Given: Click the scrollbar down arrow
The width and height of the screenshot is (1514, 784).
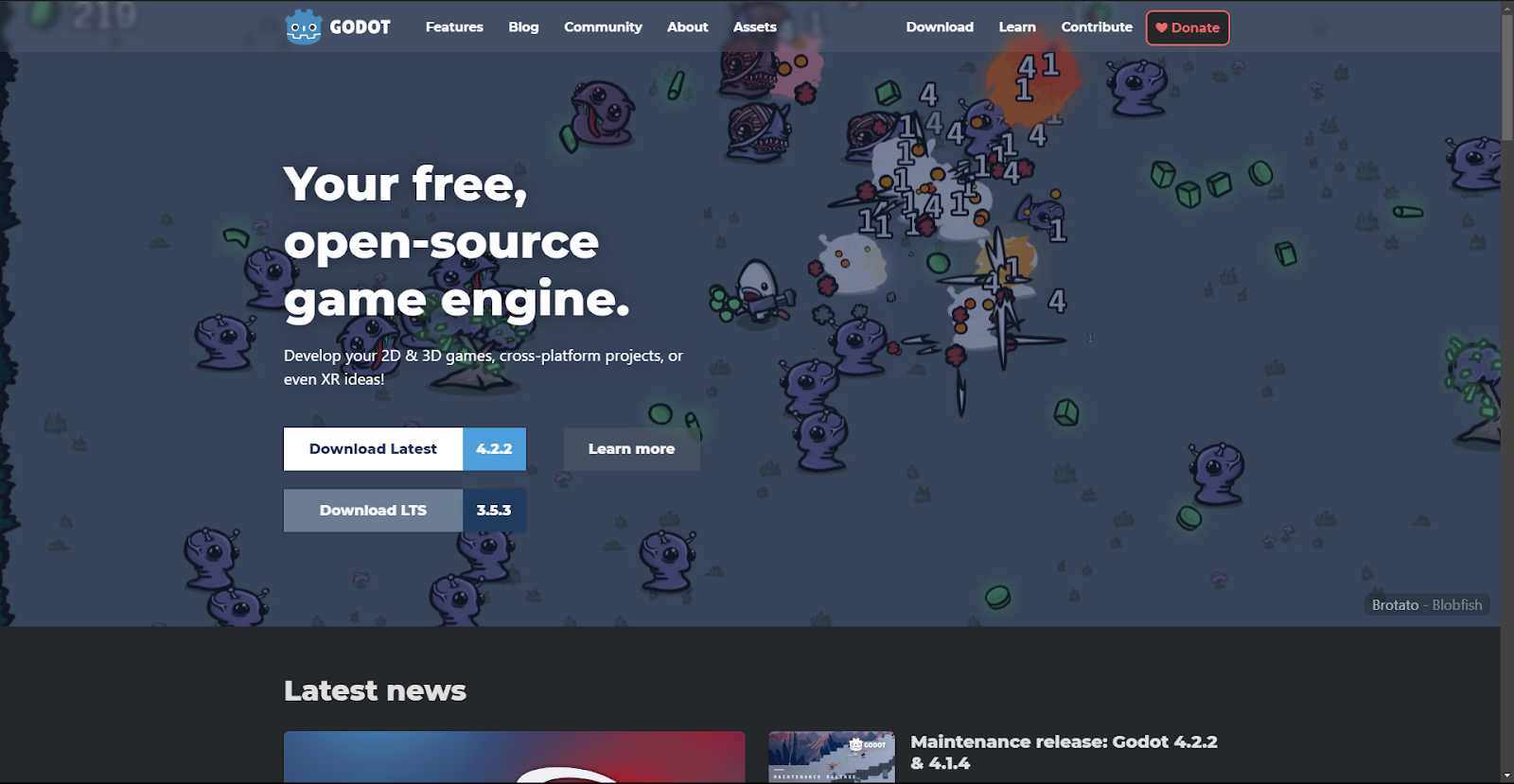Looking at the screenshot, I should [1507, 776].
